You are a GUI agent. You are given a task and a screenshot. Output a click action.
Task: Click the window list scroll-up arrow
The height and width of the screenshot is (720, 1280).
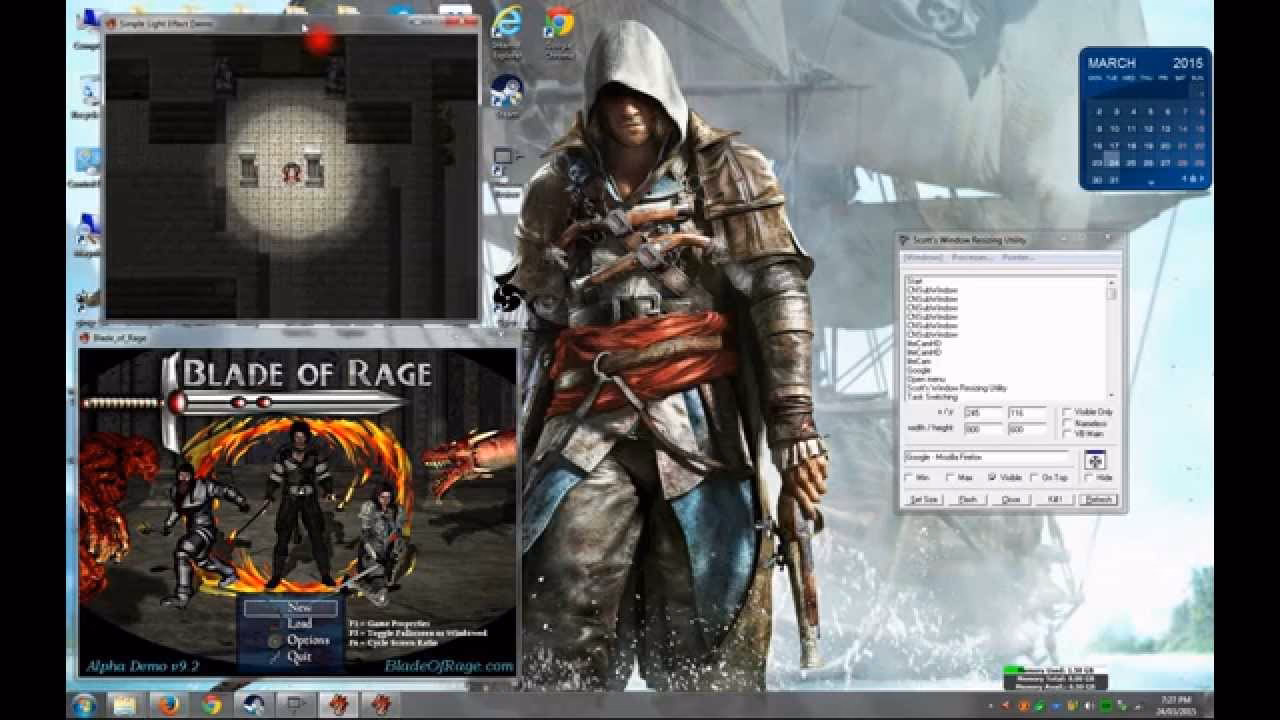point(1111,282)
